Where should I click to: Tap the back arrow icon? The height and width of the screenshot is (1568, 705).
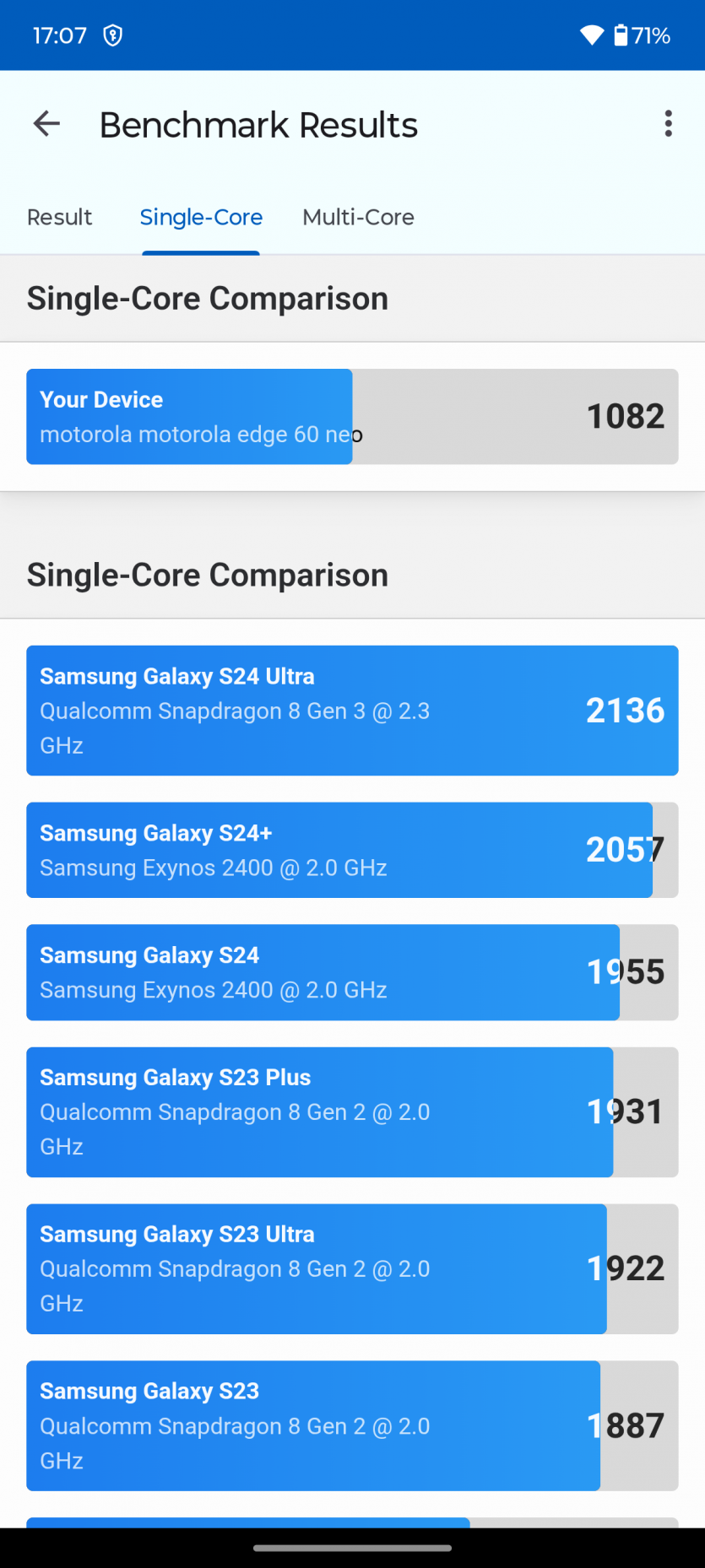coord(46,124)
